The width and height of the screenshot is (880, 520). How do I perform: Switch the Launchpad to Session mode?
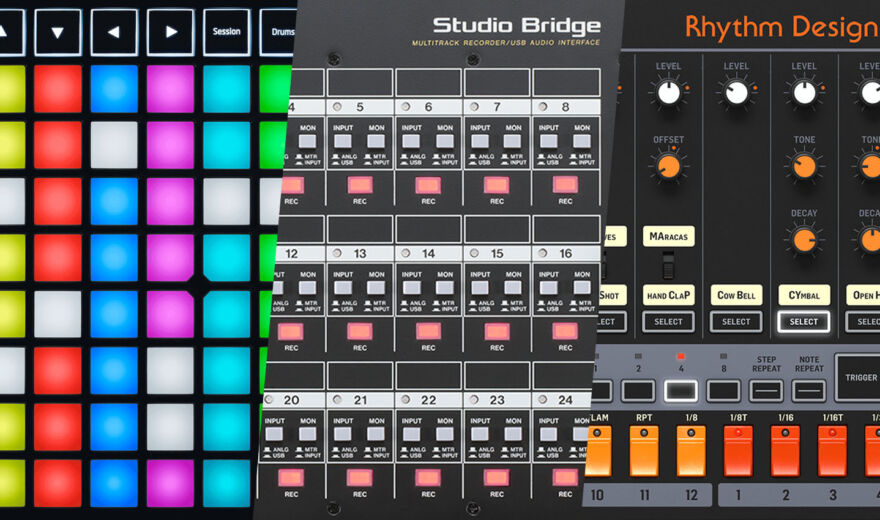pyautogui.click(x=227, y=32)
